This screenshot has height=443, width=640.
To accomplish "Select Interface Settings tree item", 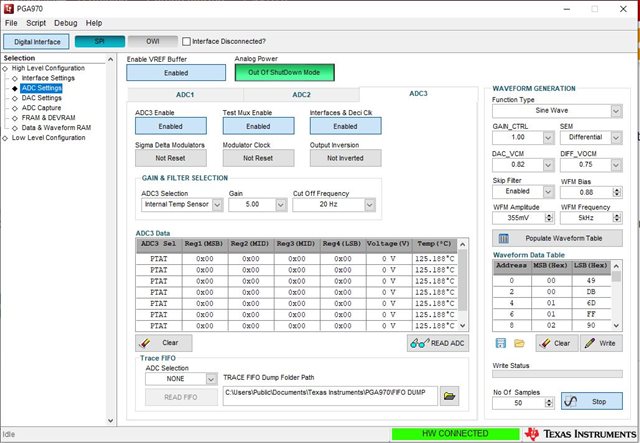I will (x=48, y=78).
